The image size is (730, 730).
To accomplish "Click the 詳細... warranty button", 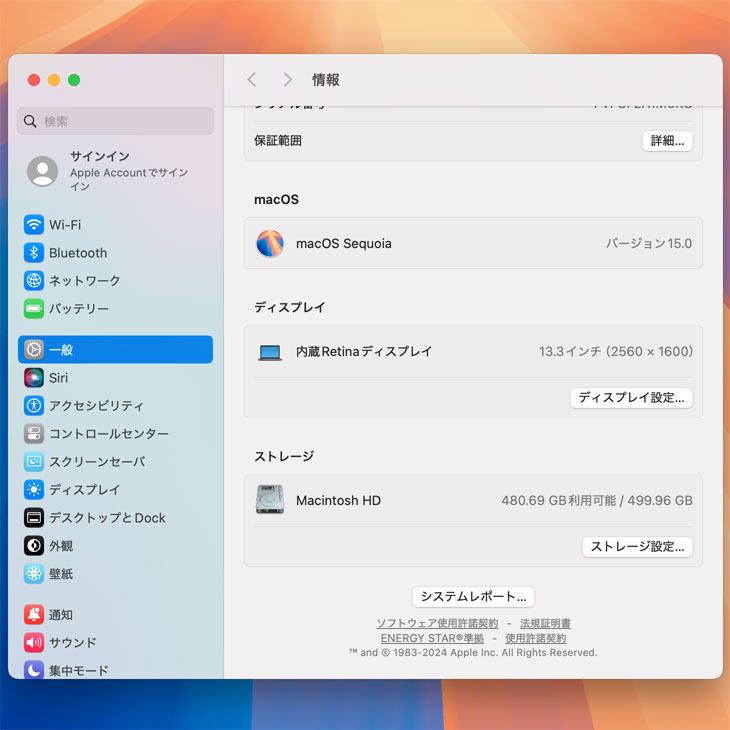I will tap(667, 141).
